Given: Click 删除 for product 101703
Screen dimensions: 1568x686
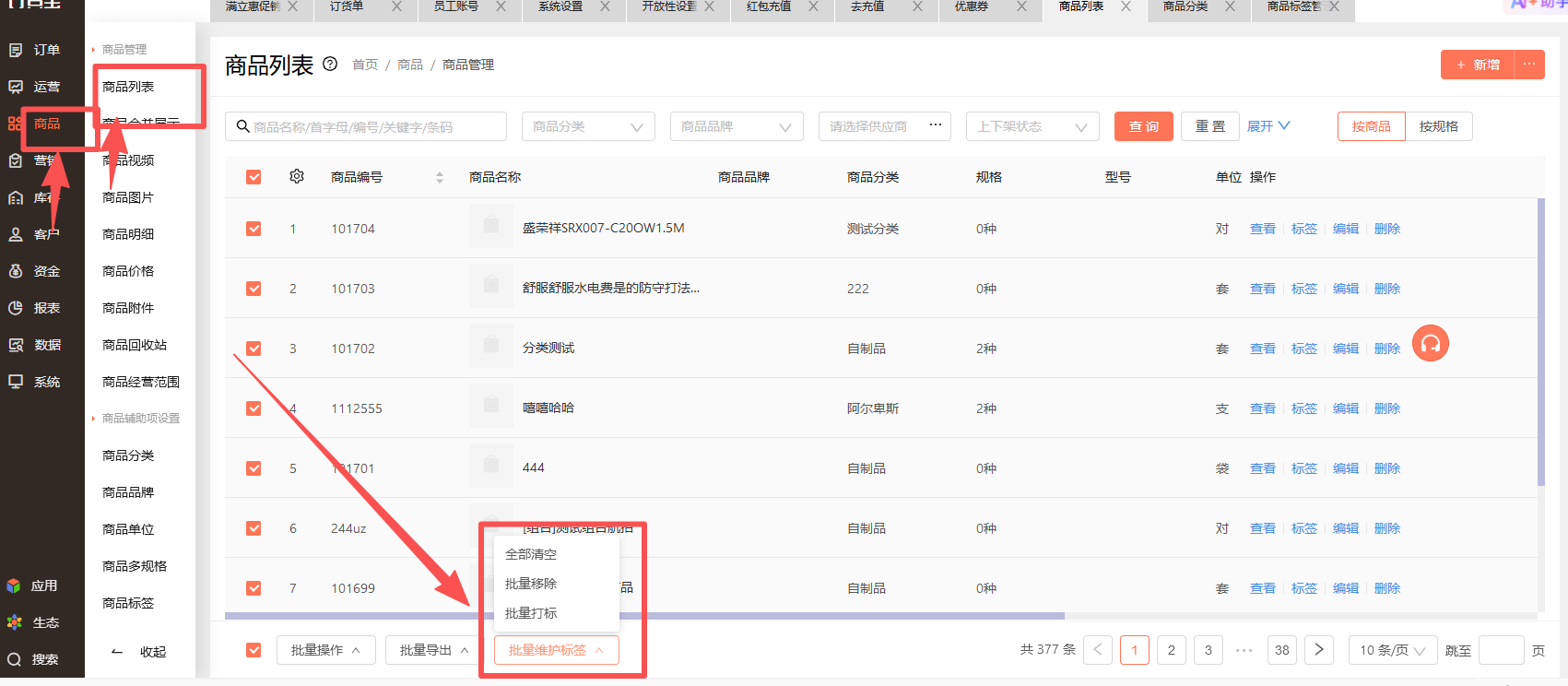Looking at the screenshot, I should click(x=1387, y=289).
